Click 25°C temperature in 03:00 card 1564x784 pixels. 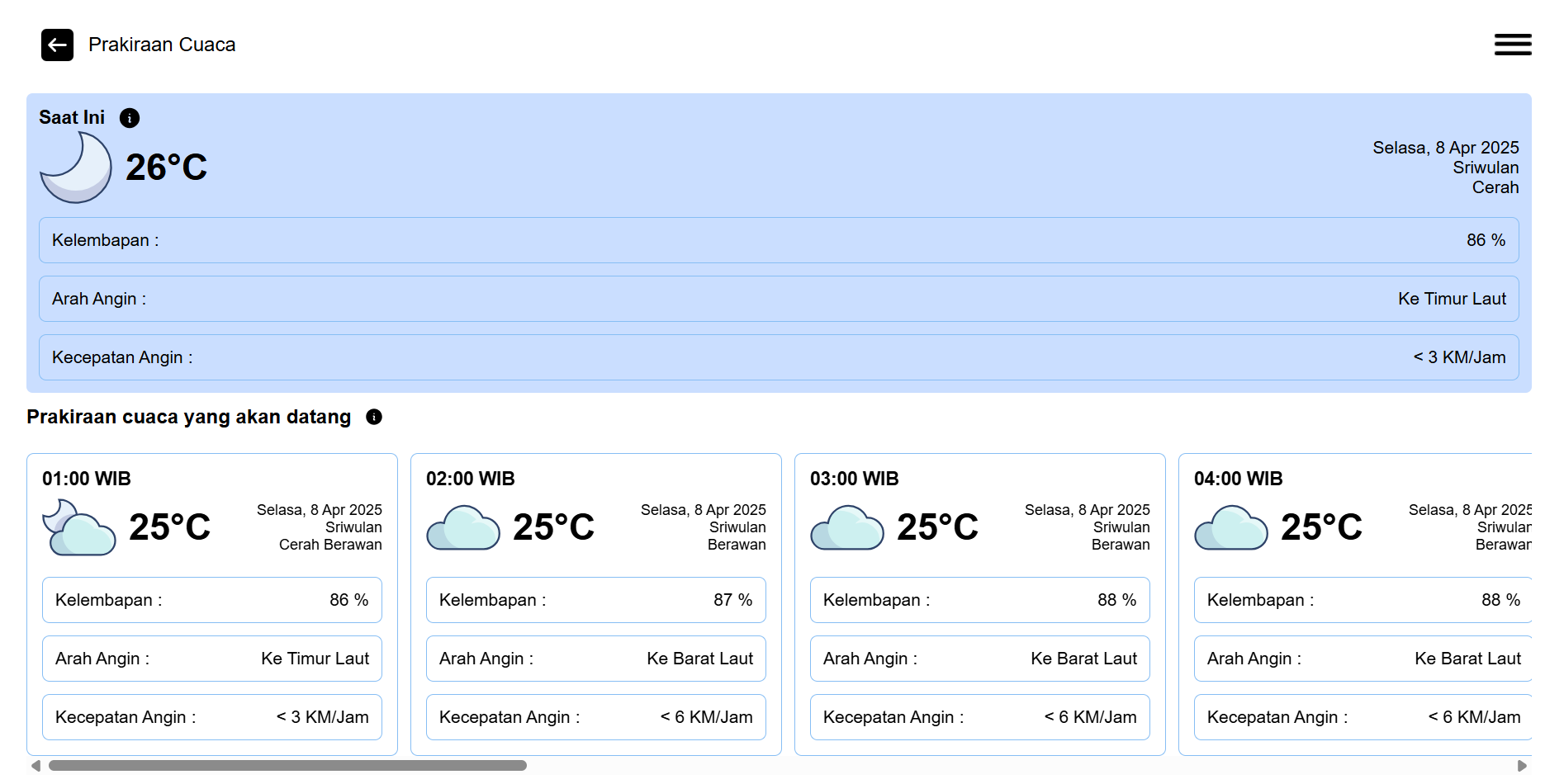(937, 527)
